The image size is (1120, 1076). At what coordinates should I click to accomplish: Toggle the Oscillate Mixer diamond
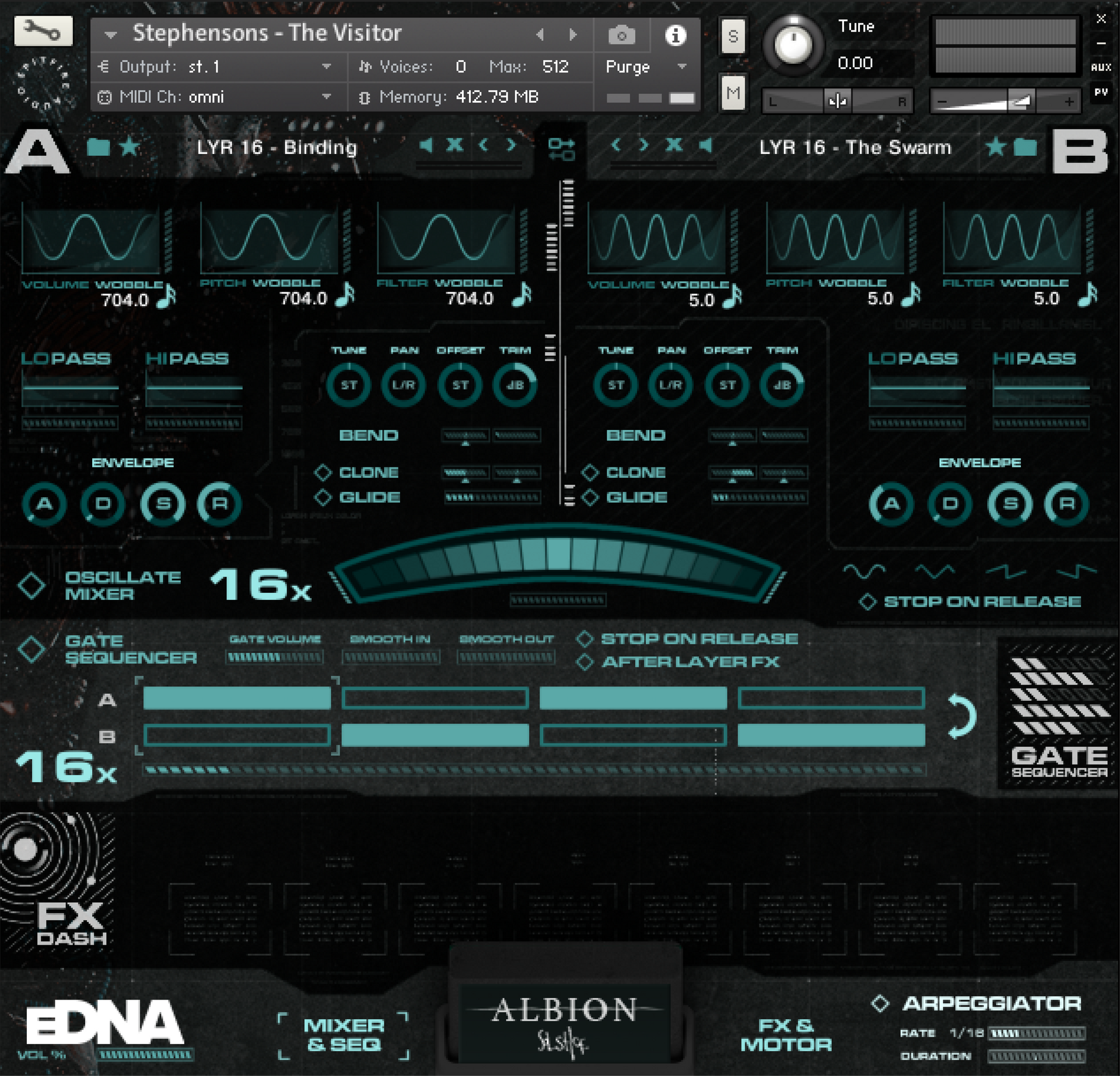(32, 585)
